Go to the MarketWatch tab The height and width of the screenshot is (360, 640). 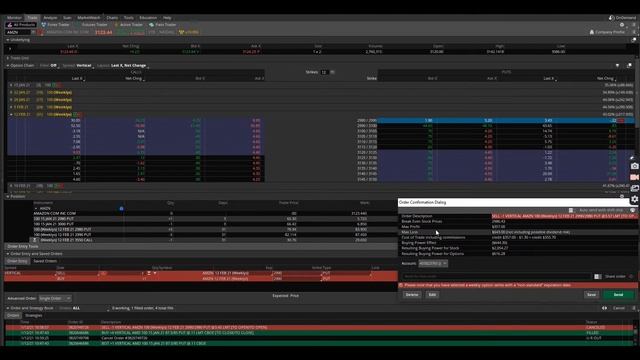coord(89,18)
